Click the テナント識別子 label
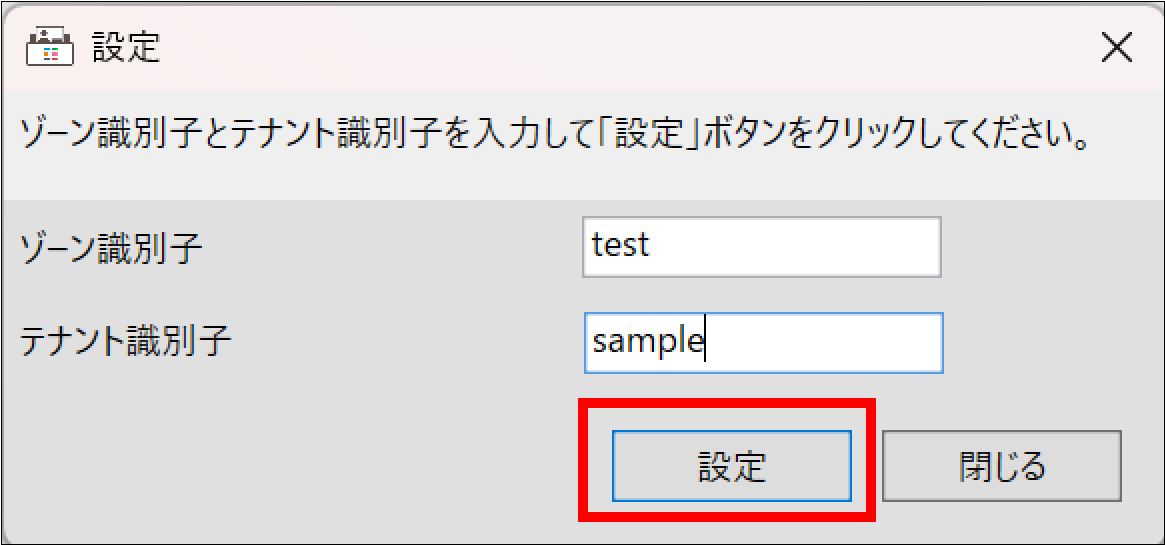Image resolution: width=1165 pixels, height=545 pixels. coord(126,342)
